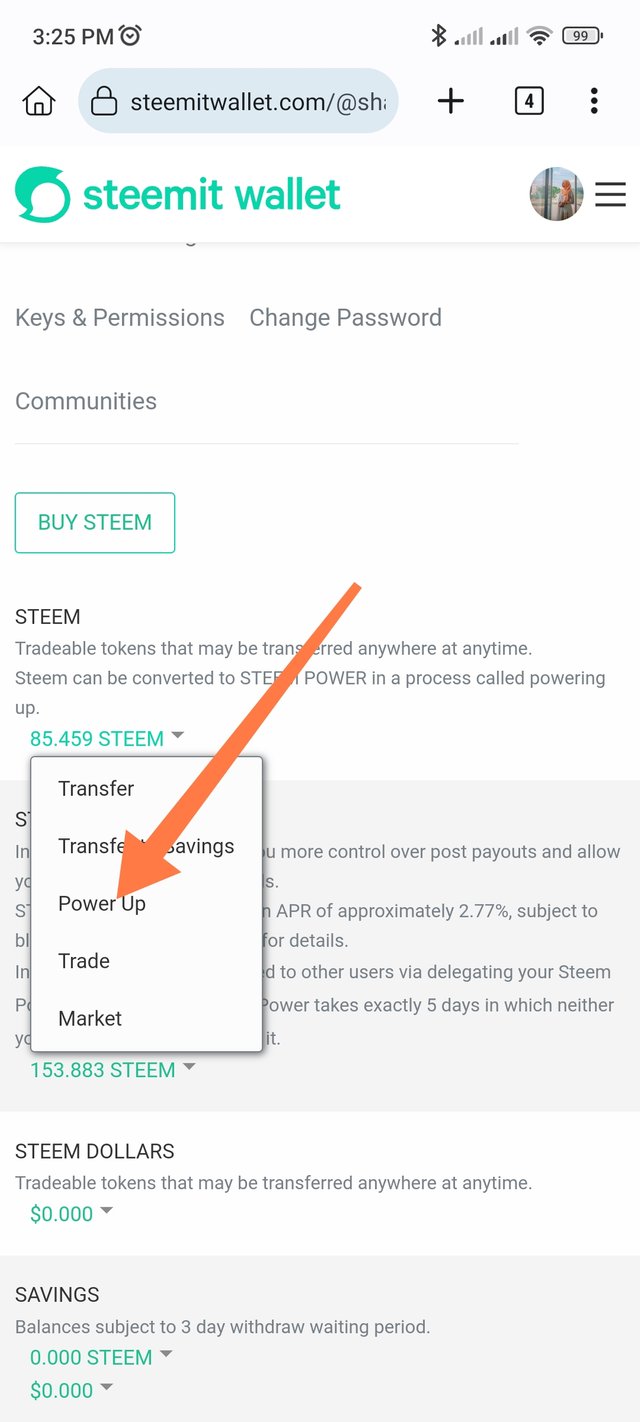The width and height of the screenshot is (640, 1422).
Task: Open a new tab with plus icon
Action: (451, 101)
